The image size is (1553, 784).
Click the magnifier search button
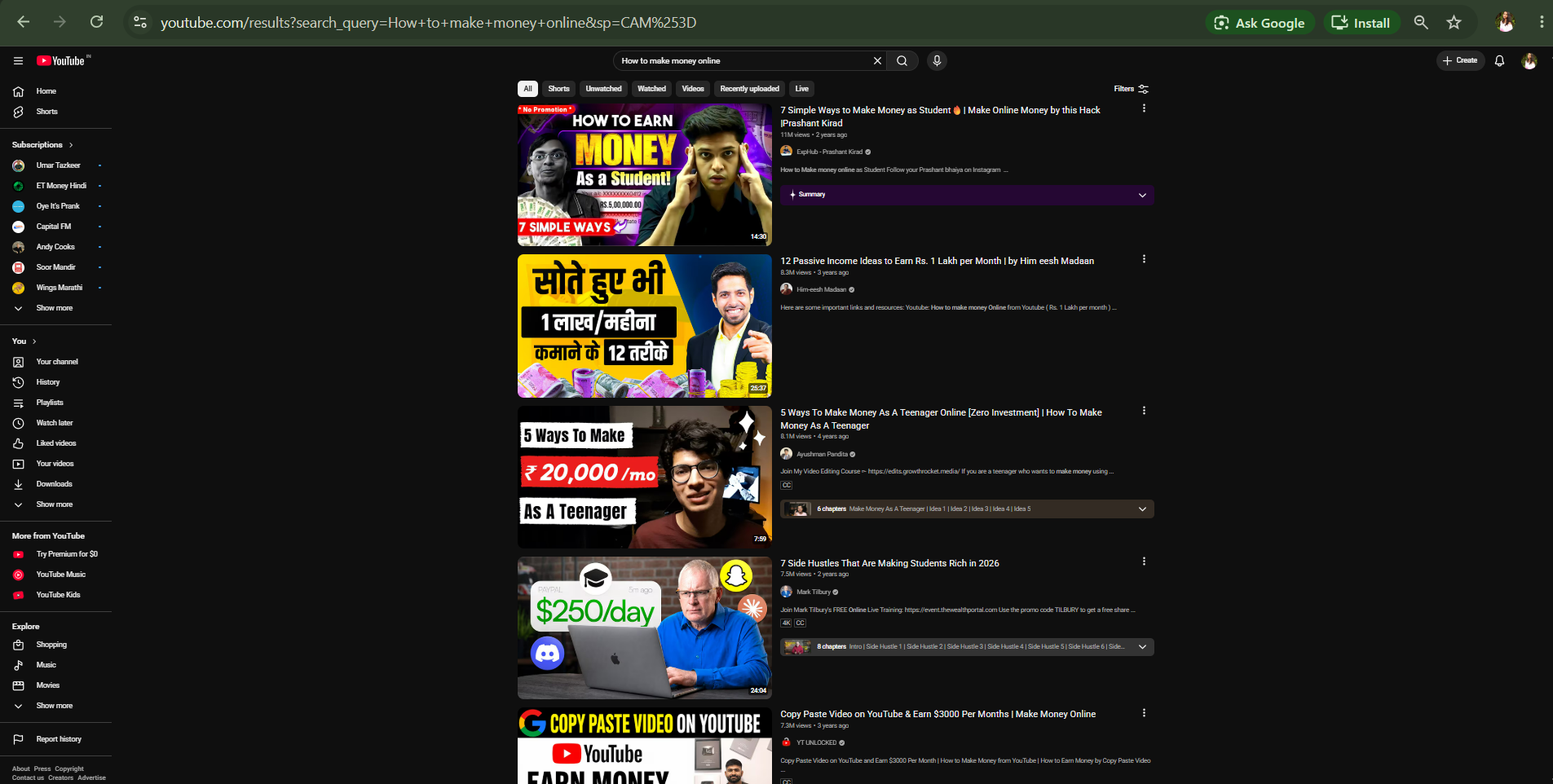[902, 61]
